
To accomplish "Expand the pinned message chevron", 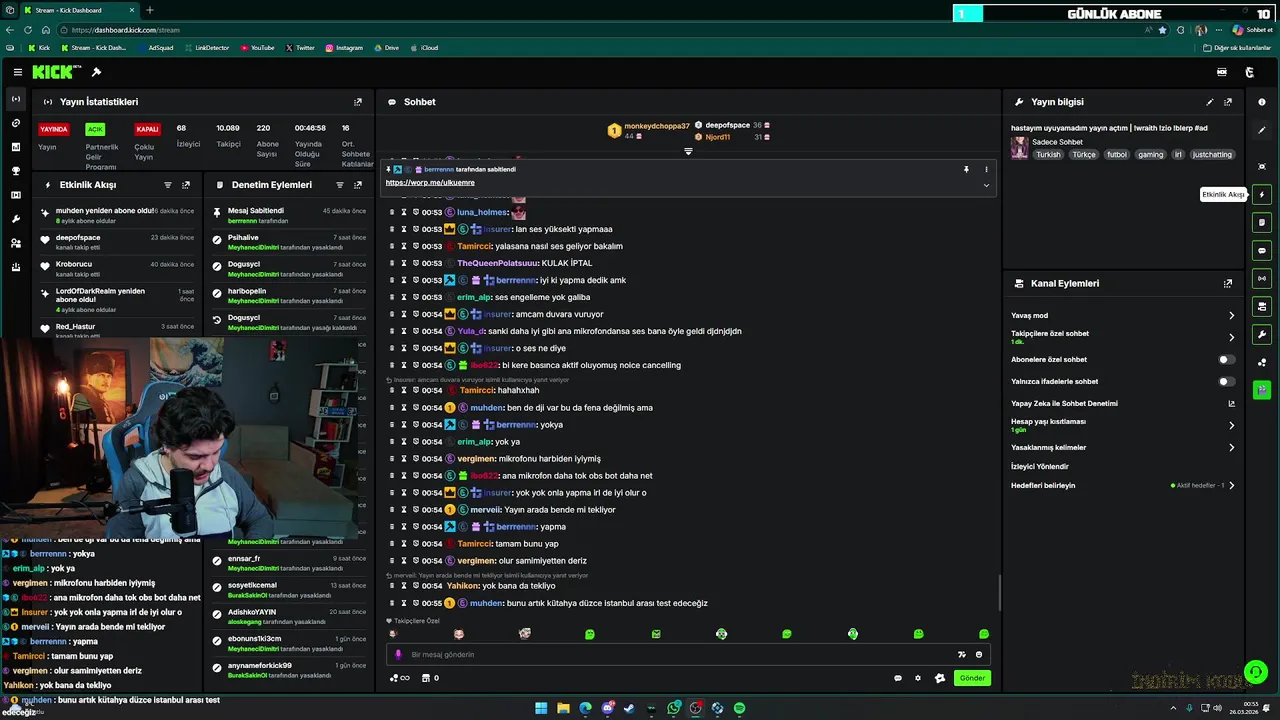I will [986, 185].
